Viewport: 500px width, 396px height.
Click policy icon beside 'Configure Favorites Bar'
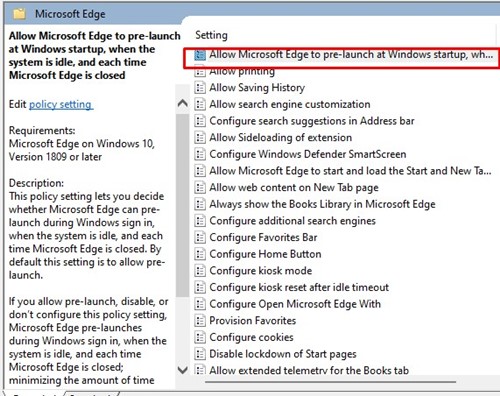pos(200,238)
